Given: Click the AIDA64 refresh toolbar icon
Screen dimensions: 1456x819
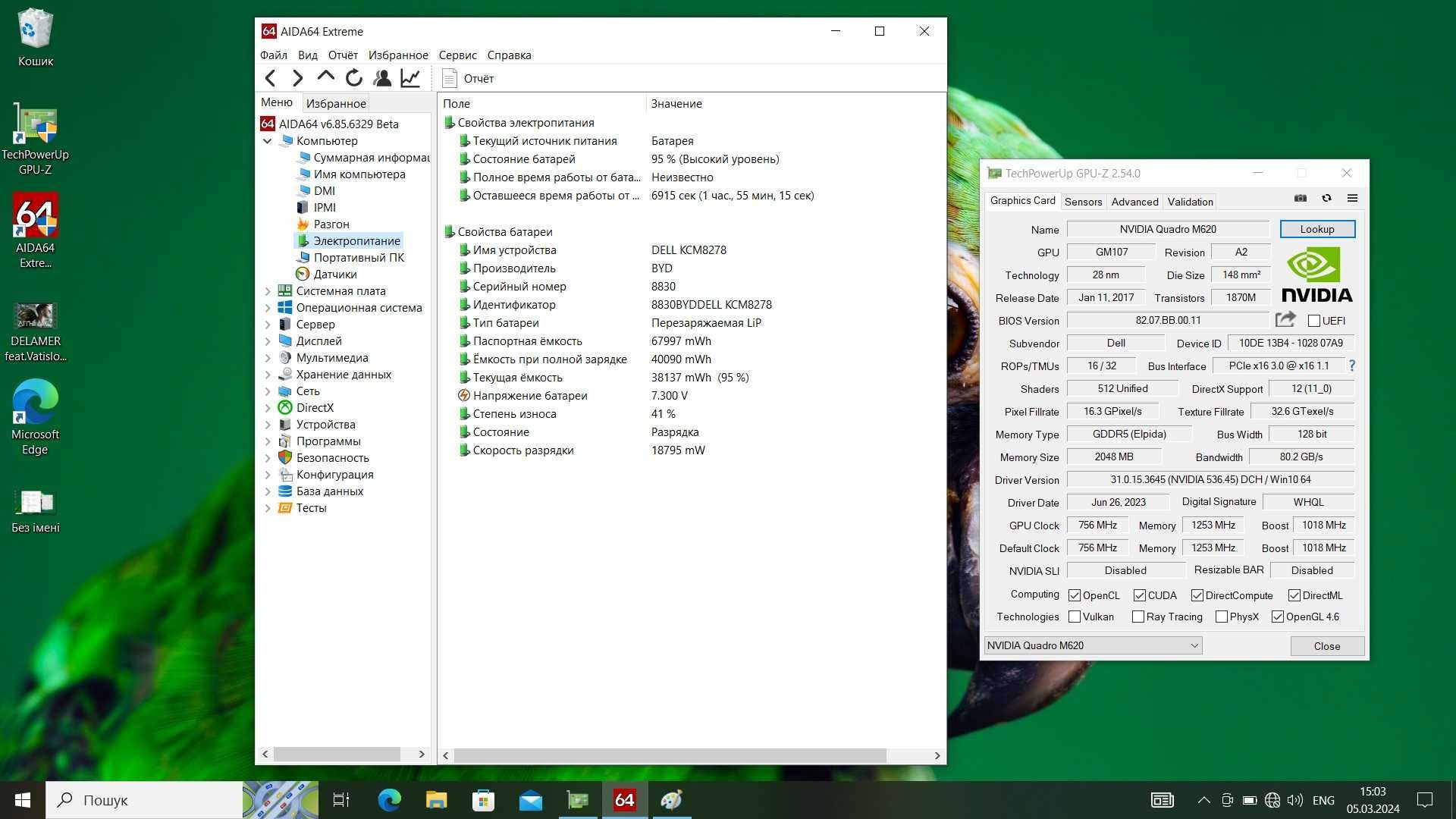Looking at the screenshot, I should coord(354,78).
